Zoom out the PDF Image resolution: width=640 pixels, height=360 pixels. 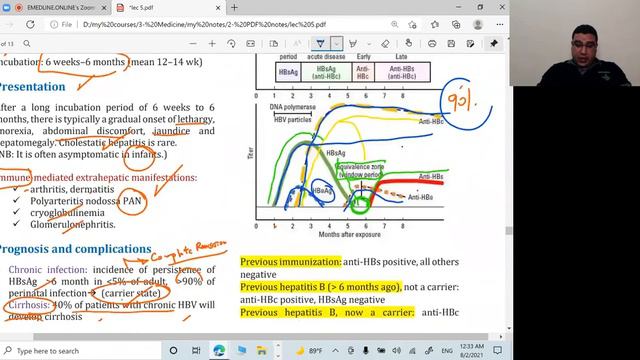pos(193,43)
